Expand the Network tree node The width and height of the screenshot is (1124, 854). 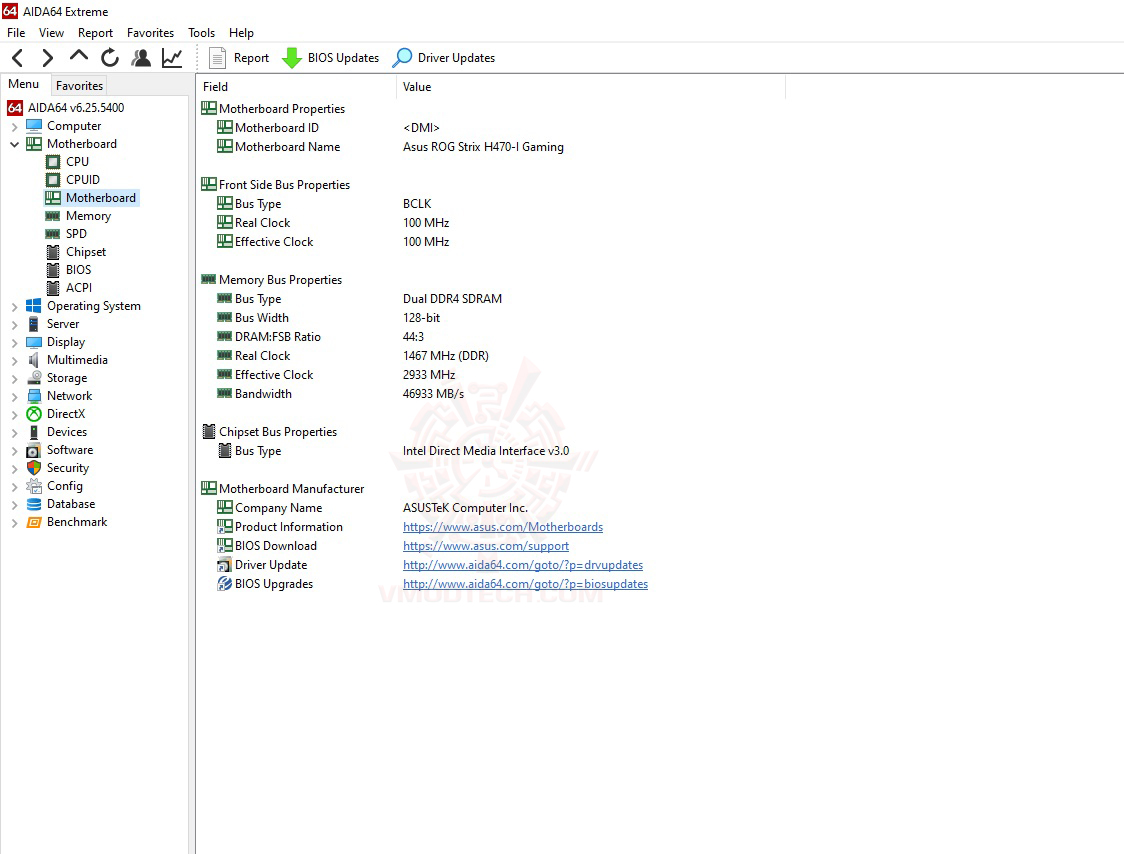tap(14, 397)
